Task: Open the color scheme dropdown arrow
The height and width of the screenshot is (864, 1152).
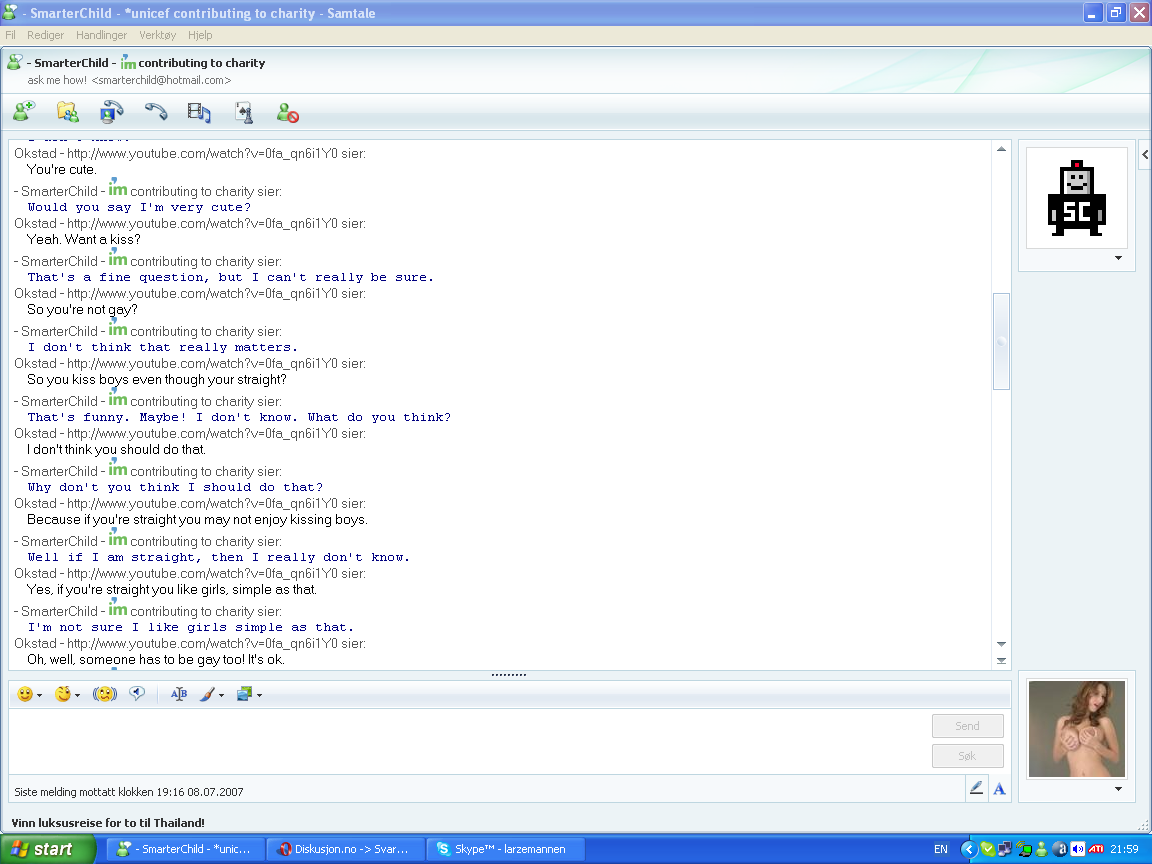Action: click(221, 695)
